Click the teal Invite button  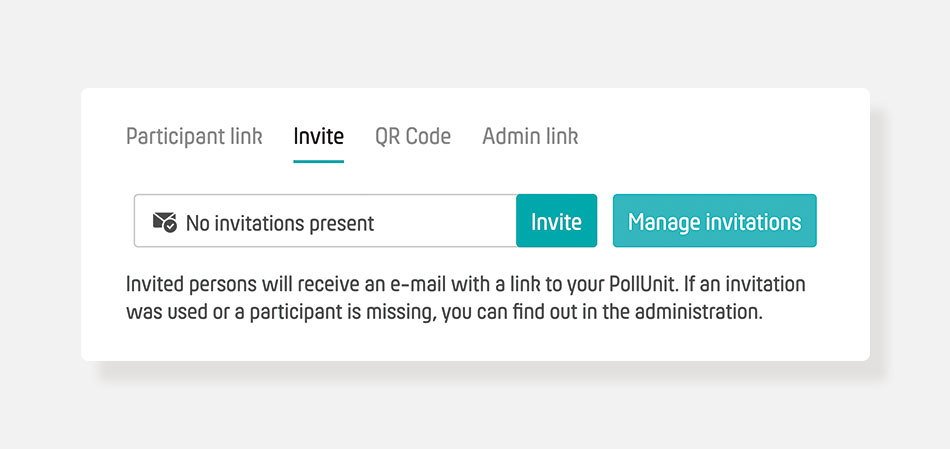[x=556, y=221]
